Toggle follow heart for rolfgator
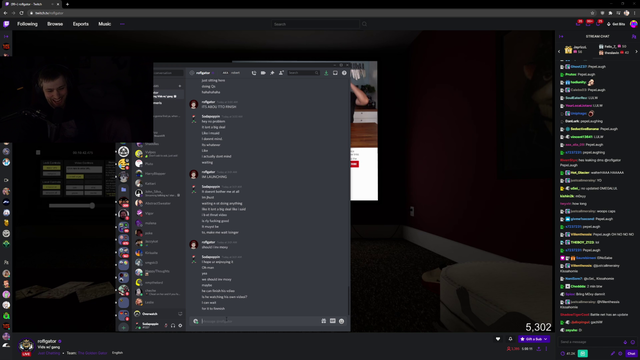The image size is (640, 360). click(498, 339)
